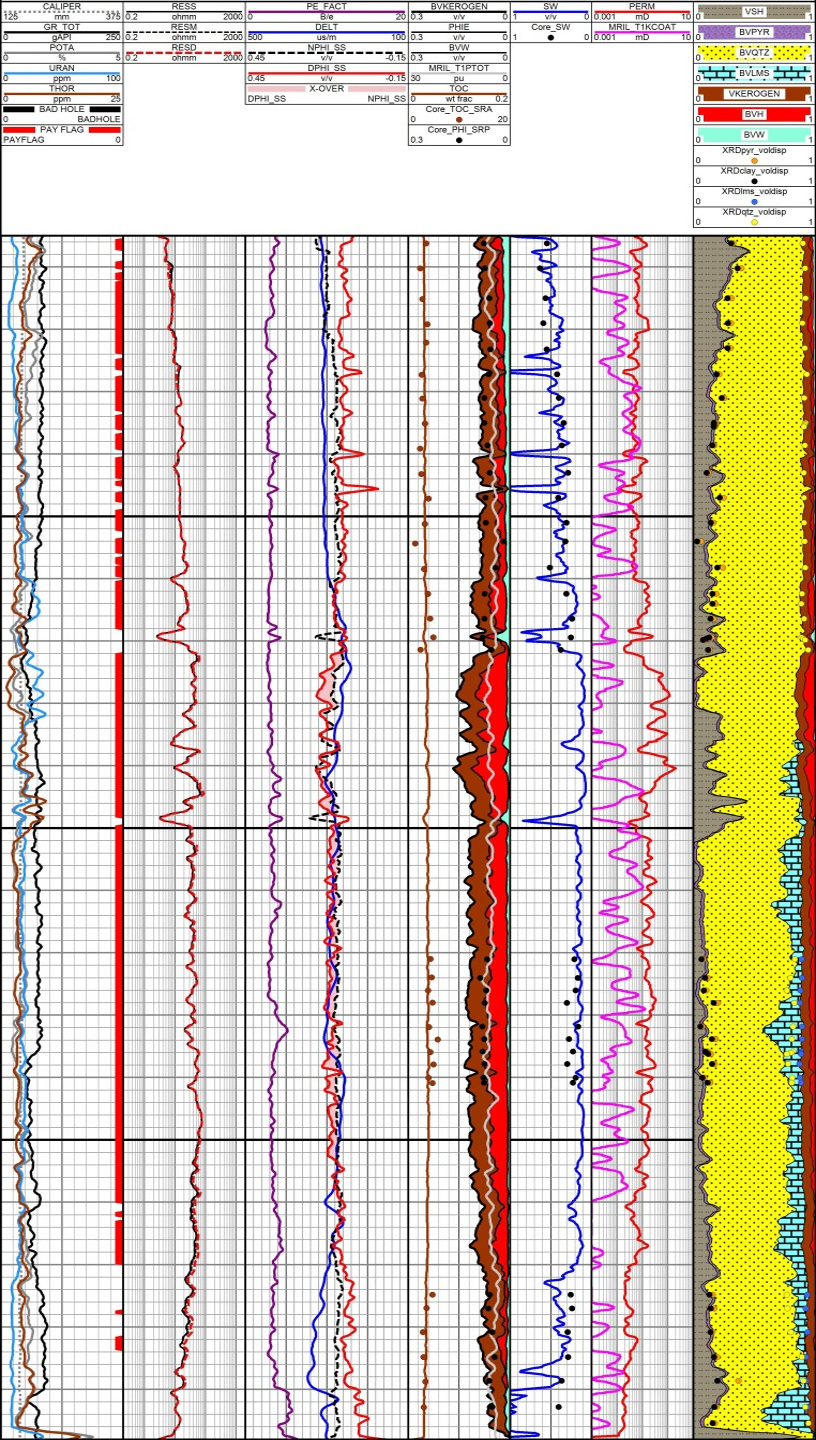Click the BVLMS brick pattern legend
Screen dimensions: 816x1440
pyautogui.click(x=753, y=73)
